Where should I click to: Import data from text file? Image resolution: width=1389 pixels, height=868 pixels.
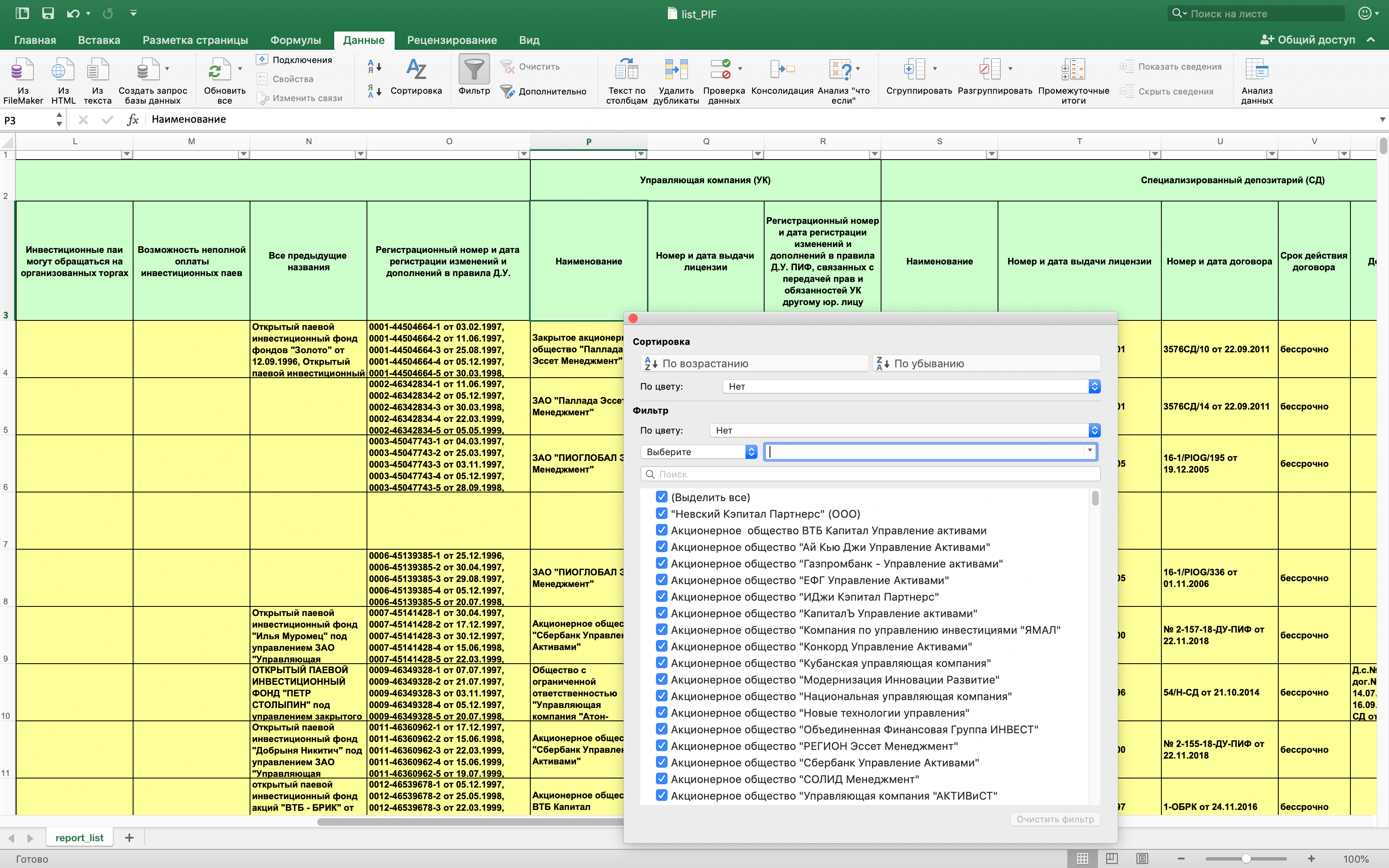tap(97, 80)
